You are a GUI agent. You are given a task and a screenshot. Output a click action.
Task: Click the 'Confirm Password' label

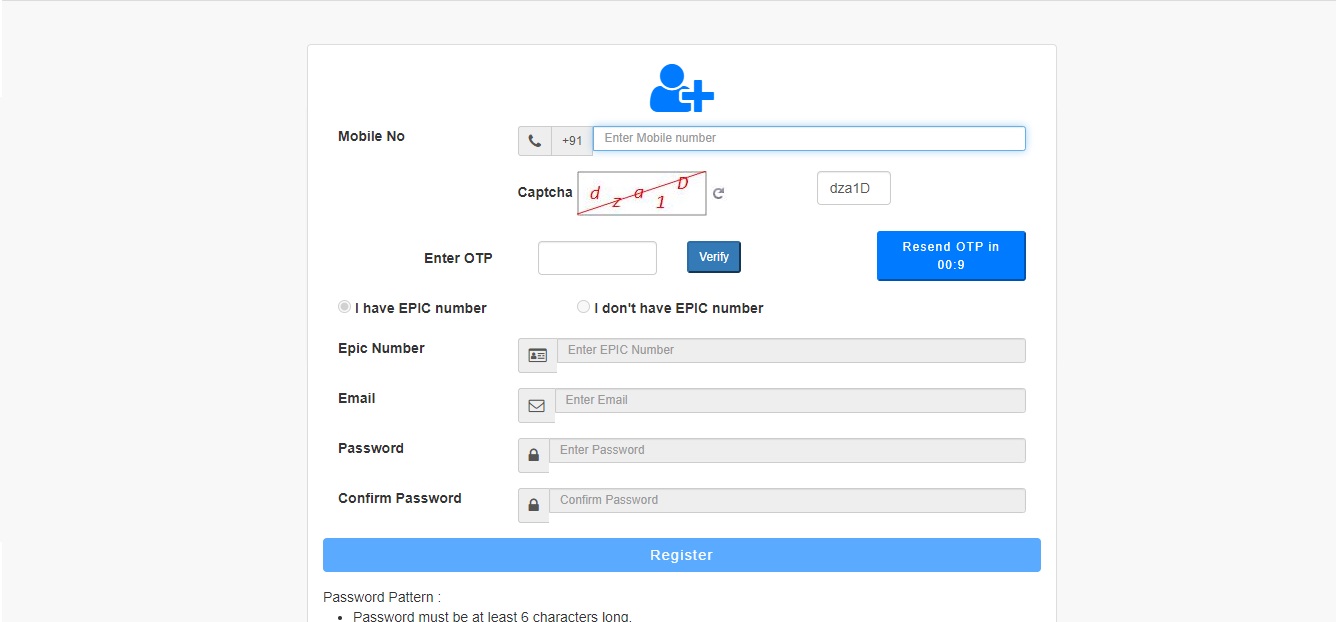(x=400, y=498)
